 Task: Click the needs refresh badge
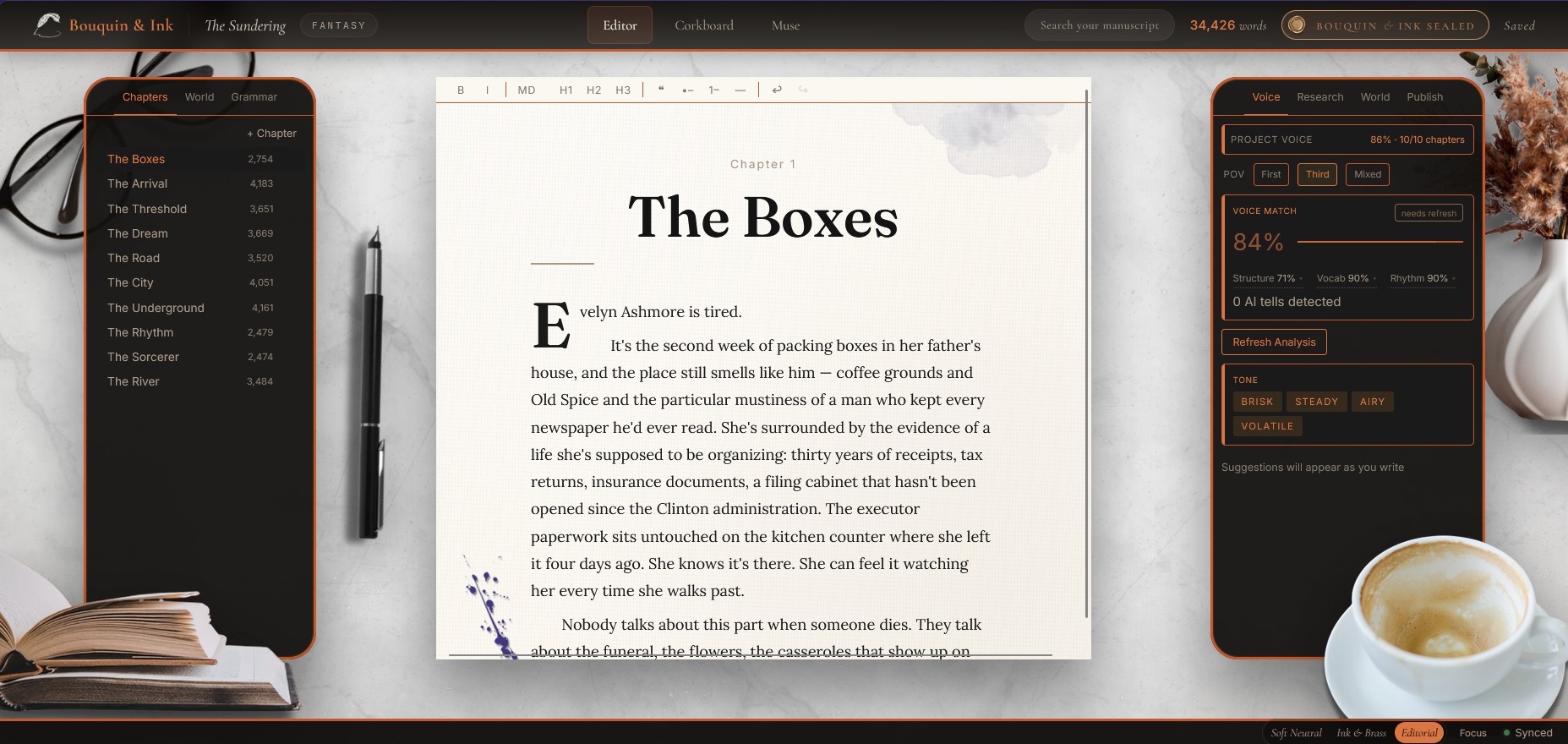(x=1429, y=213)
